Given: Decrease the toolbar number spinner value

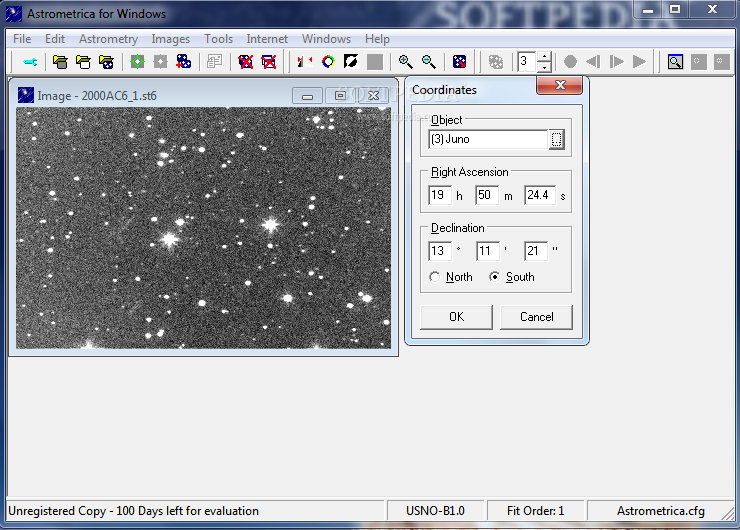Looking at the screenshot, I should click(545, 67).
